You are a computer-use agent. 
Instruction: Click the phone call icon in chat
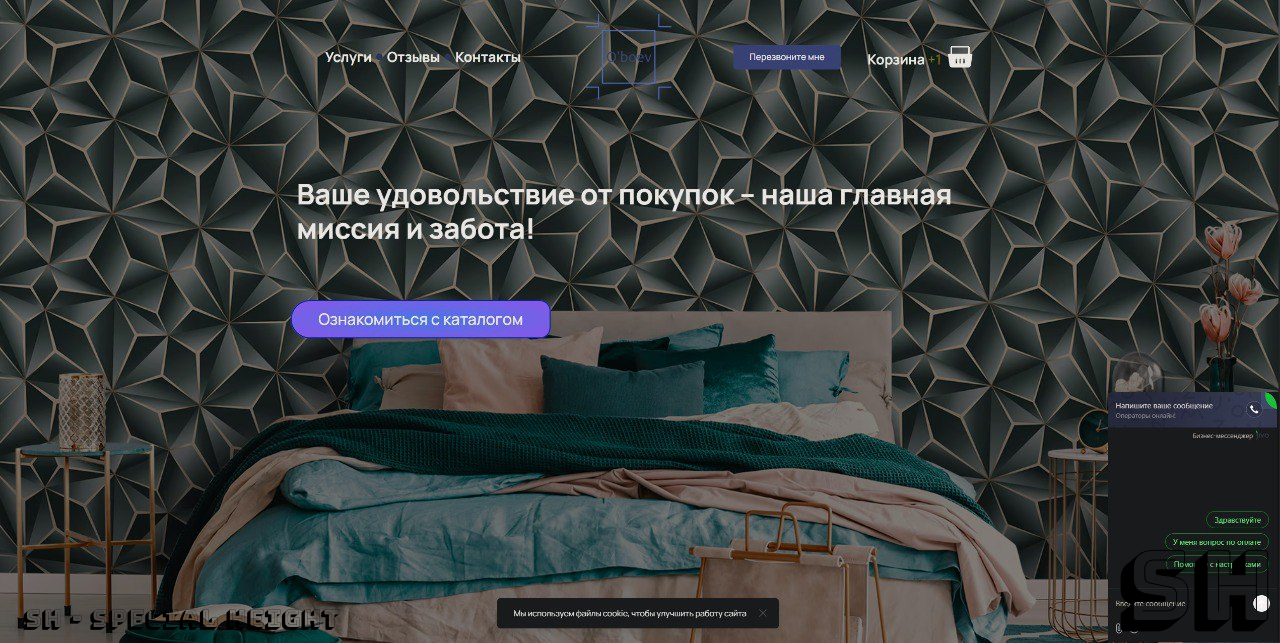[1254, 409]
